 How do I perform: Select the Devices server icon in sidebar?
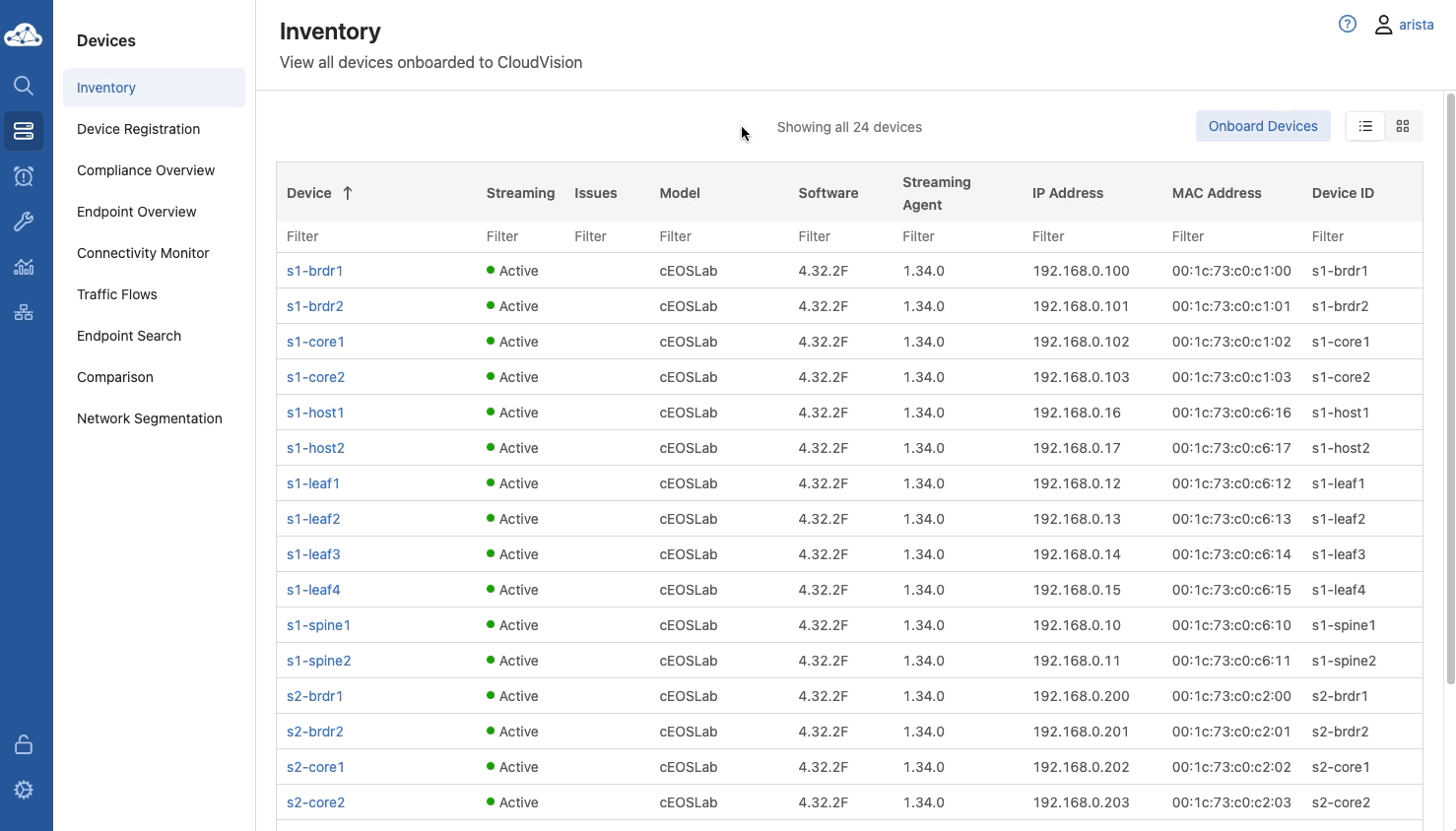24,131
